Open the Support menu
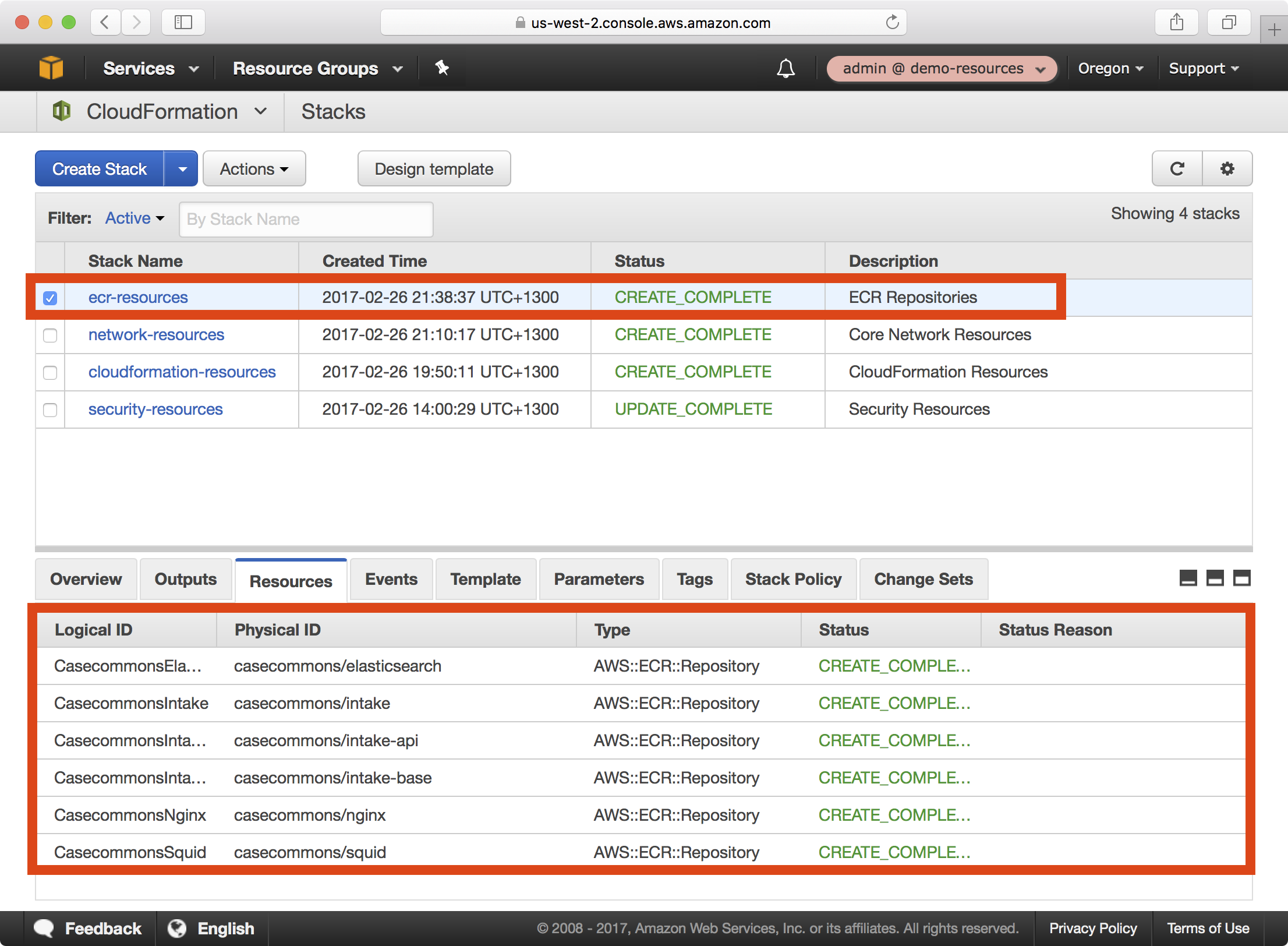Screen dimensions: 1288x946 coord(1204,68)
